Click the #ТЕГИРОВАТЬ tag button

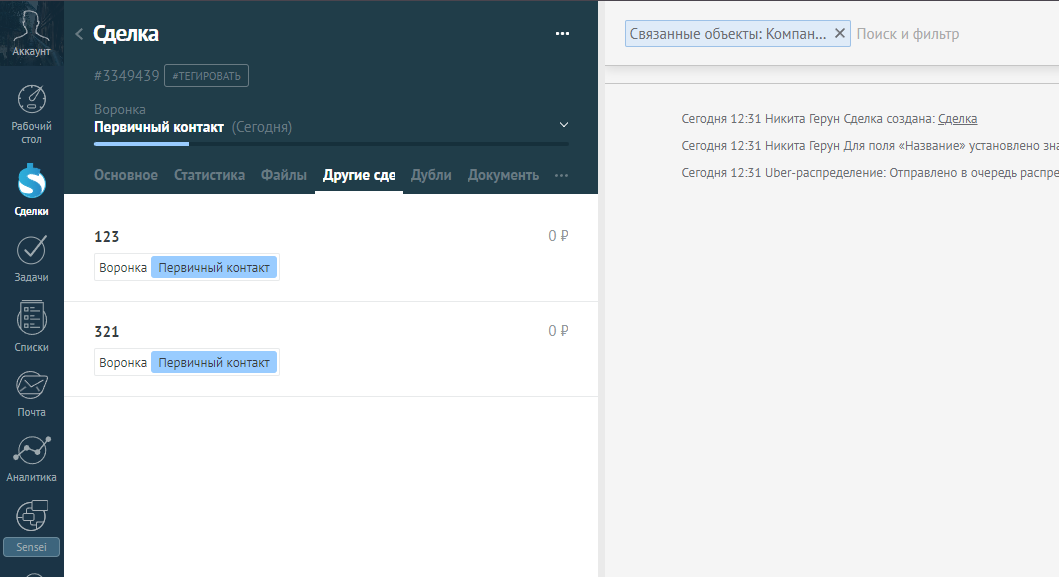click(206, 76)
